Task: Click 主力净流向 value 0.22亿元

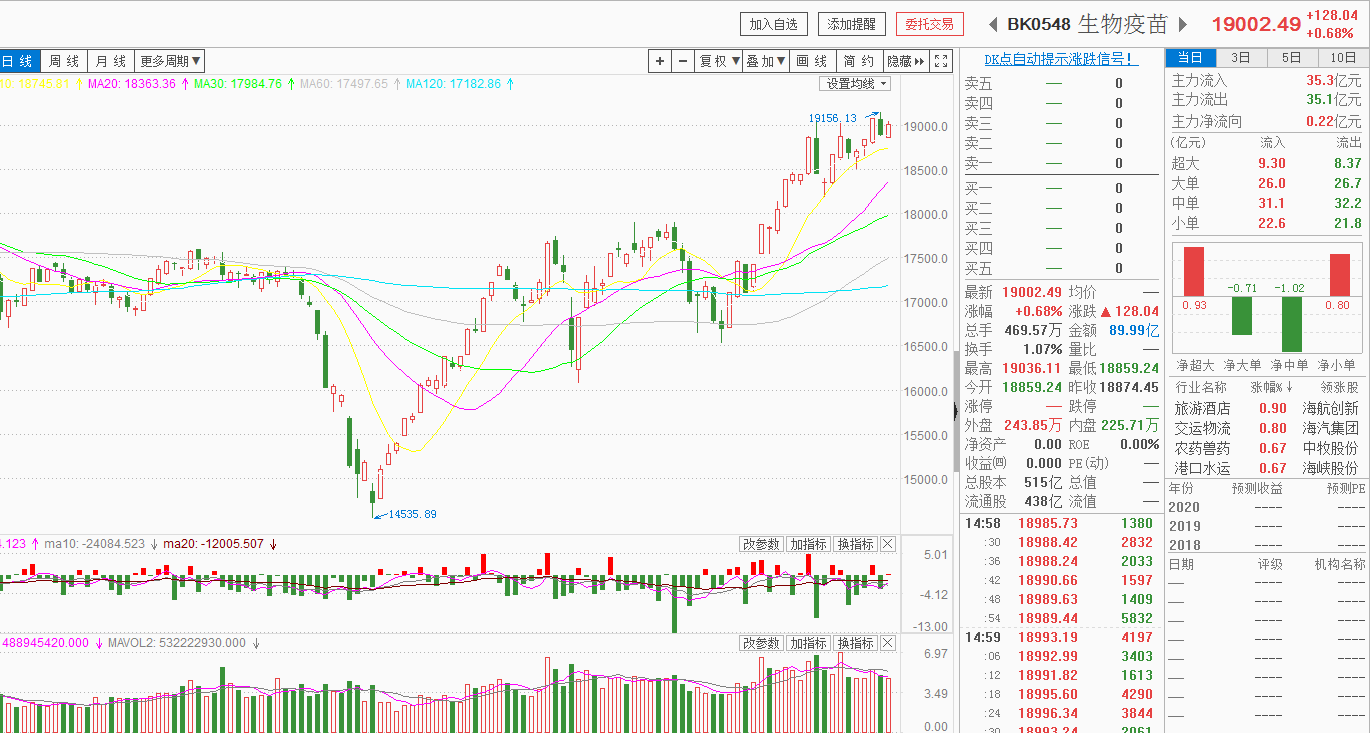Action: (1333, 121)
